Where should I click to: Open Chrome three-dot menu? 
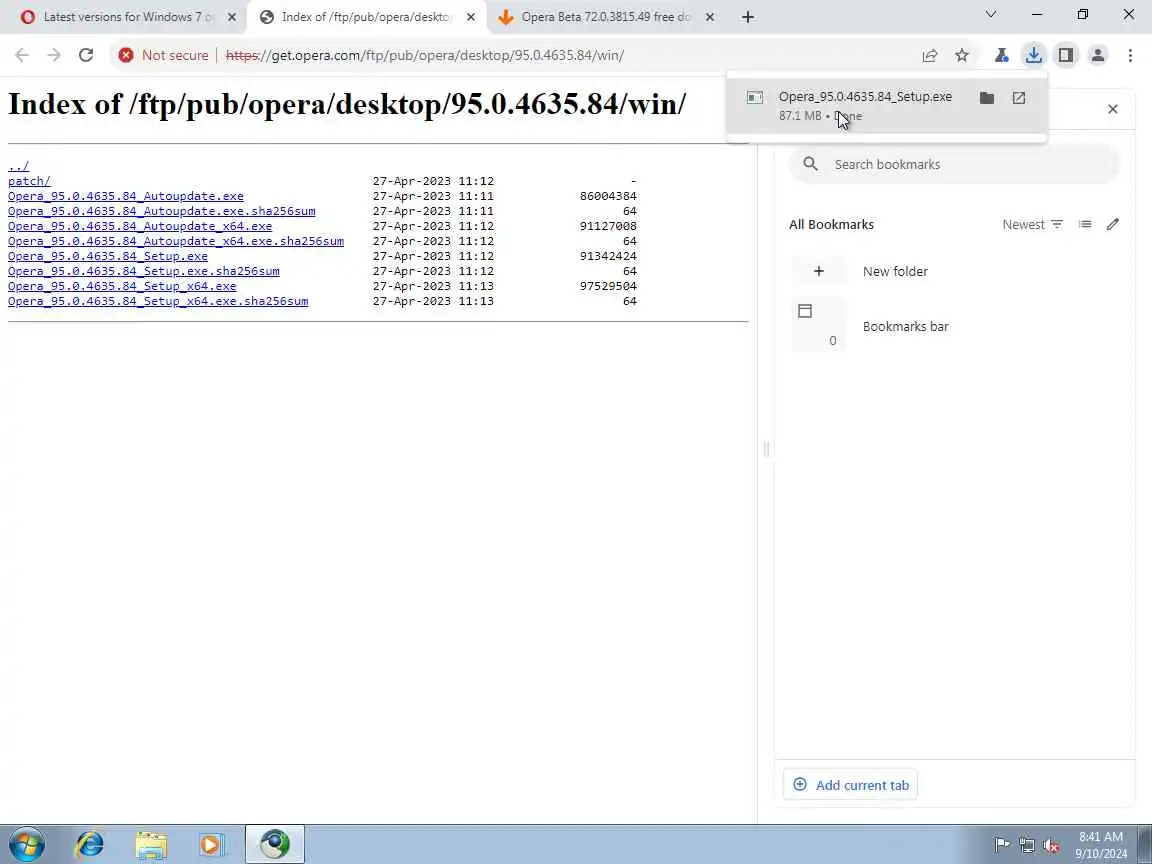tap(1130, 55)
